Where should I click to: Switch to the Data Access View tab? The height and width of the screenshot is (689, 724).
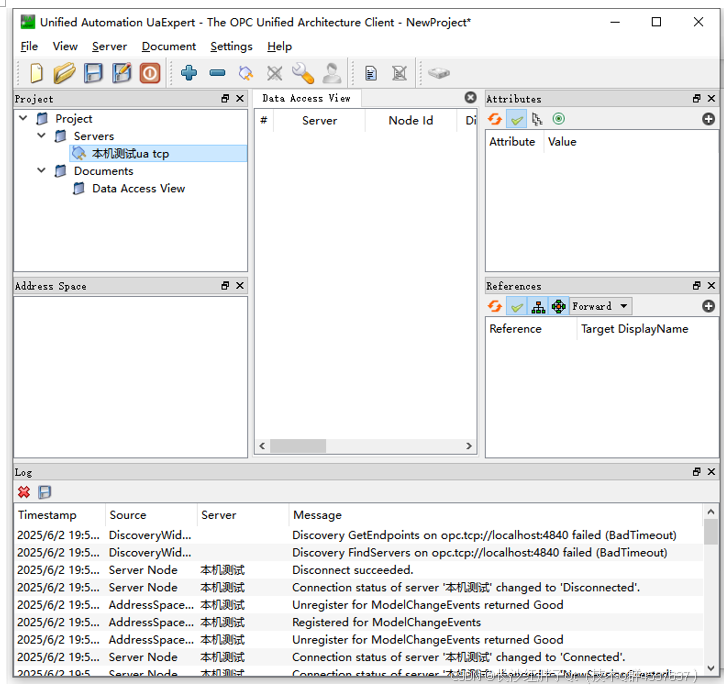pos(307,98)
